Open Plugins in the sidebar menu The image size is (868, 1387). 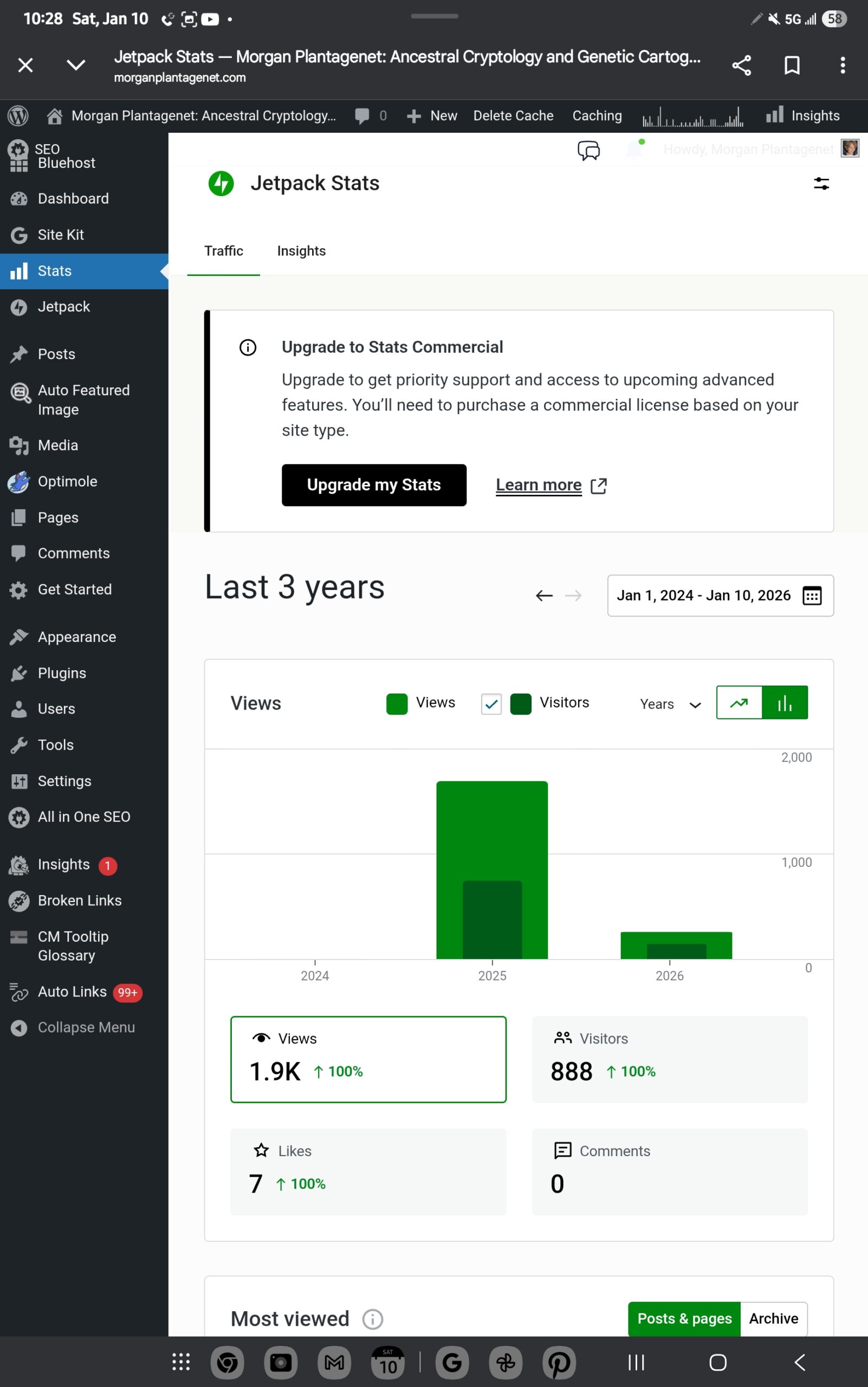pos(61,673)
